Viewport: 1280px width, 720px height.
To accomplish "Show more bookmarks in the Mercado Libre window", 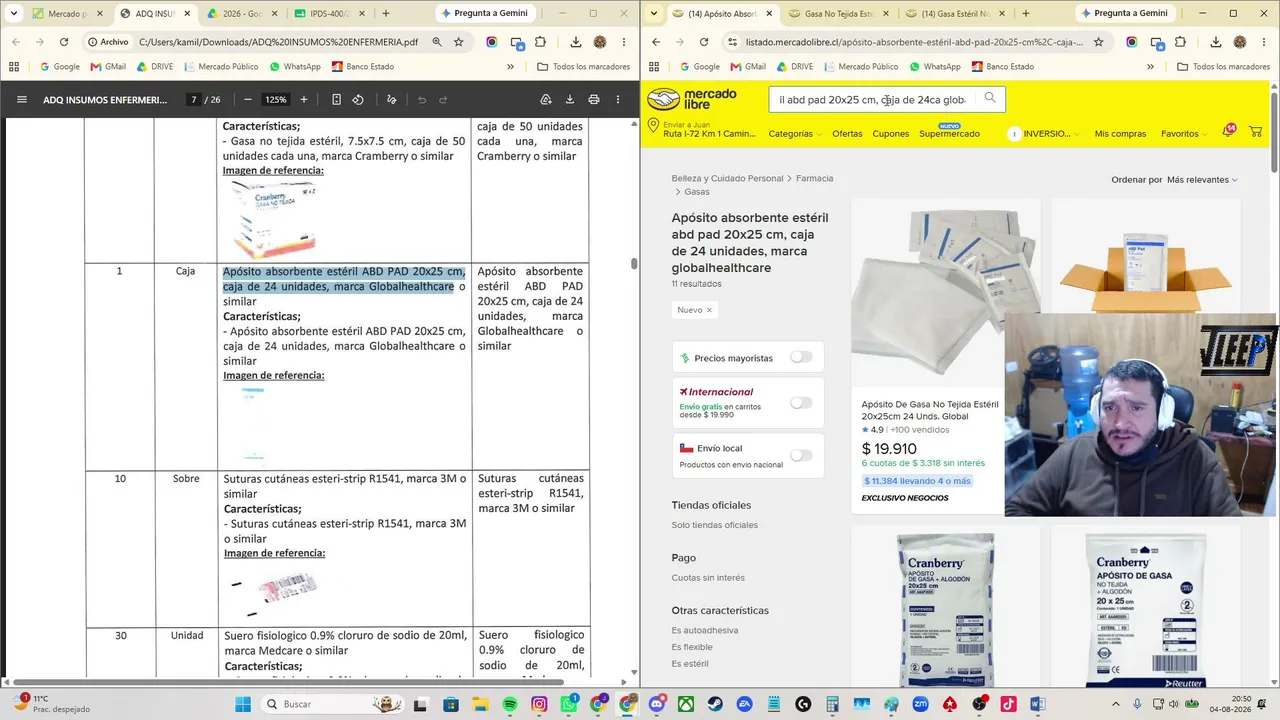I will [x=1150, y=66].
